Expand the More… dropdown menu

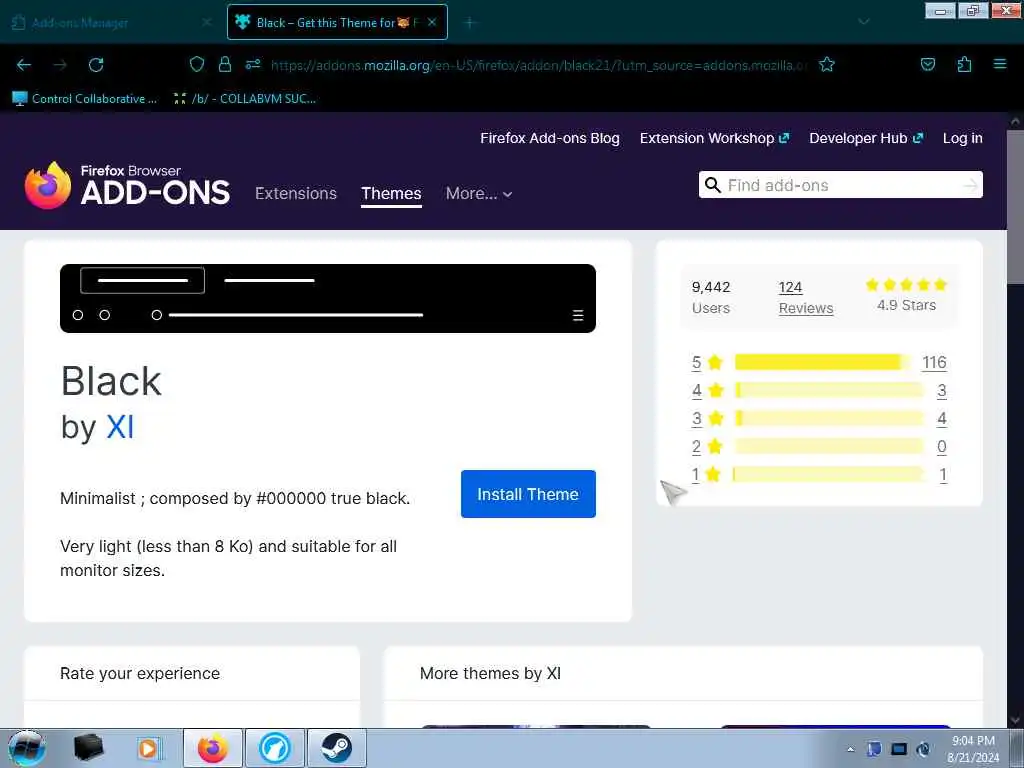coord(479,193)
